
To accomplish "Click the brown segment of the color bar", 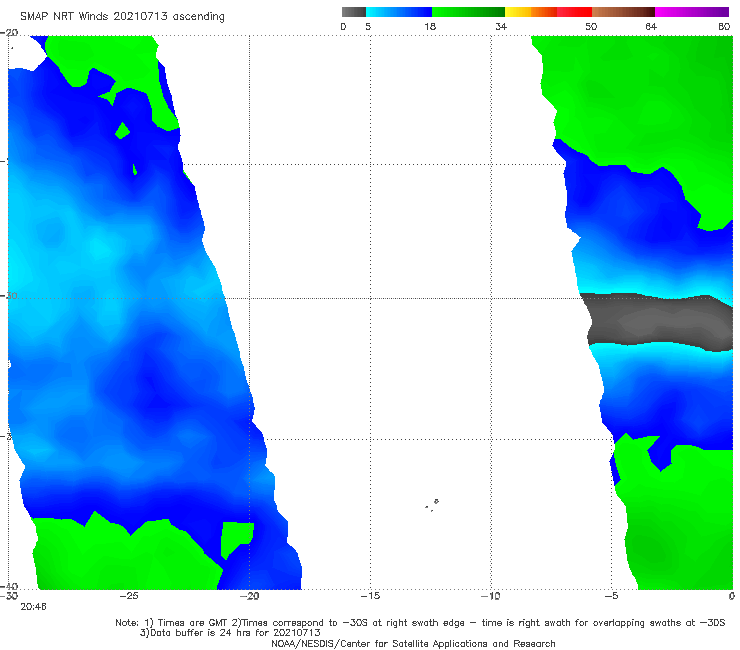I will click(623, 12).
